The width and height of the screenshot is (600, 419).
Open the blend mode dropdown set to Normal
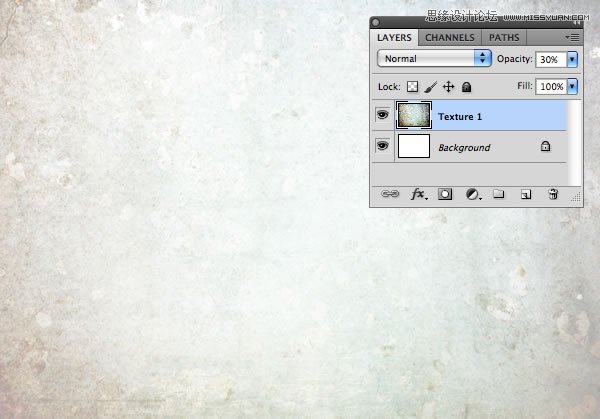(x=434, y=59)
